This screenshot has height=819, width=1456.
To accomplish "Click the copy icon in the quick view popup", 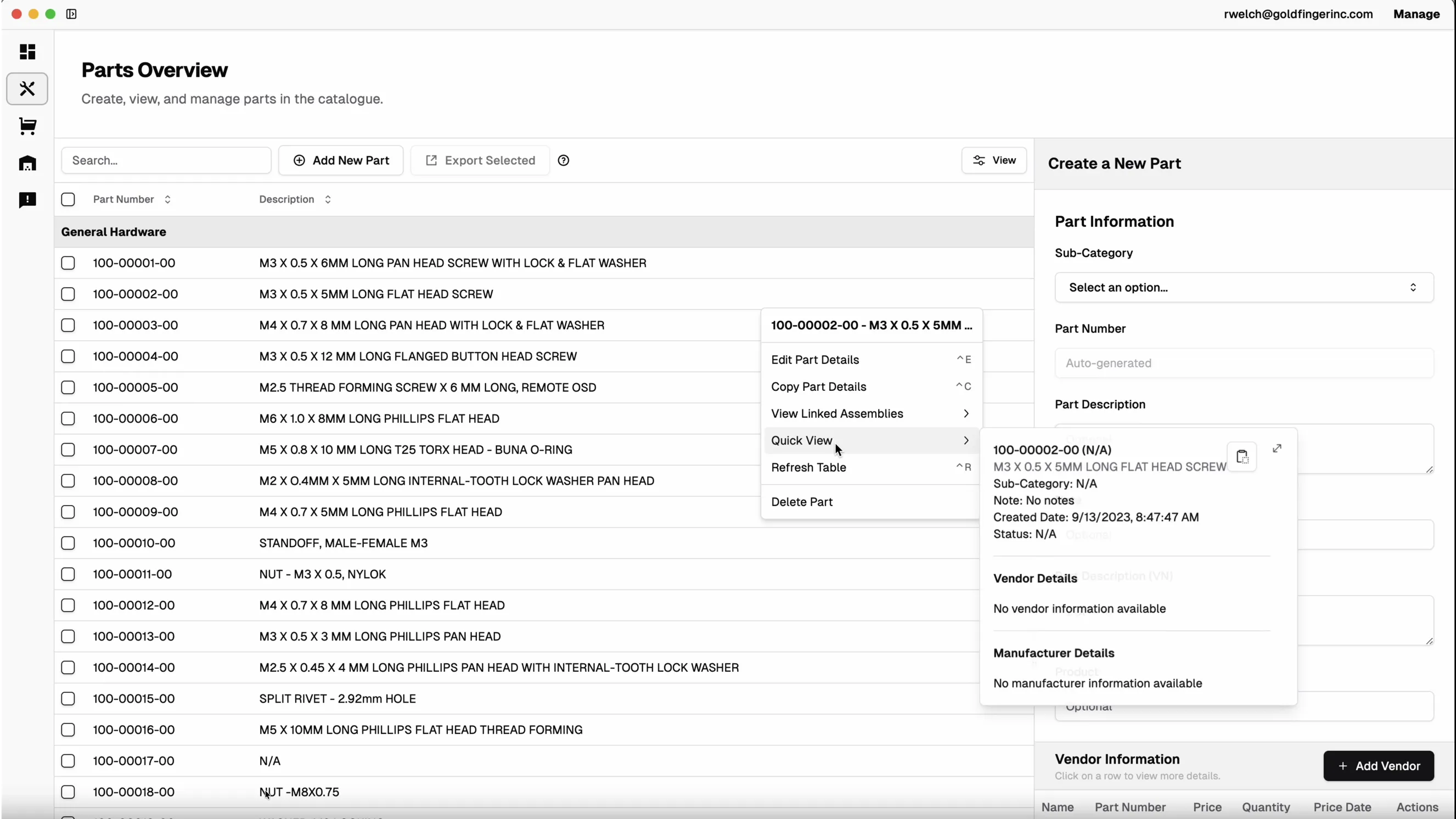I will (1243, 456).
